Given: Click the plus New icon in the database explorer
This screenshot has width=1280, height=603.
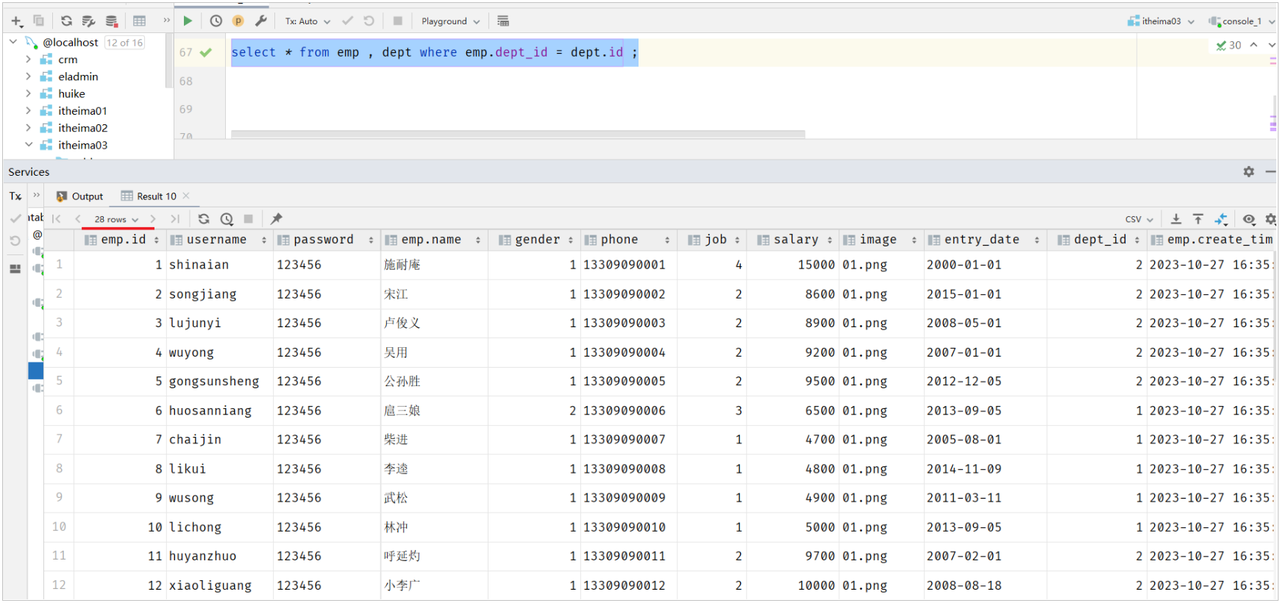Looking at the screenshot, I should tap(15, 21).
